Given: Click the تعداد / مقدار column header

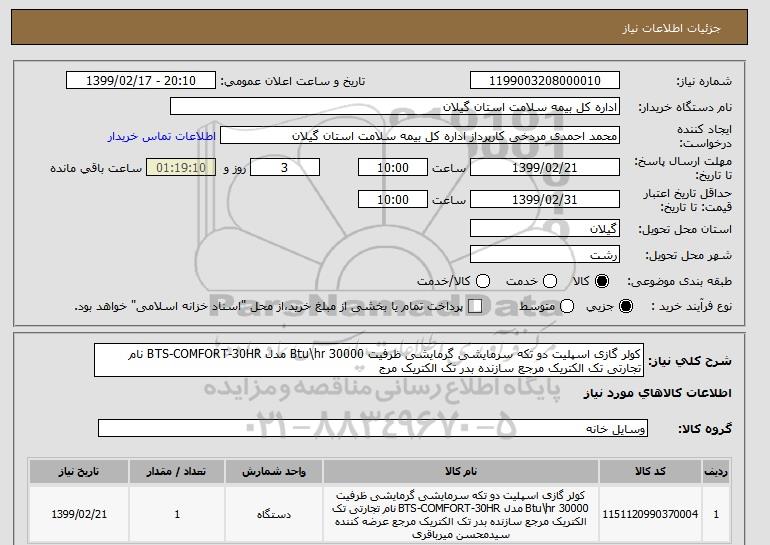Looking at the screenshot, I should pyautogui.click(x=177, y=471).
